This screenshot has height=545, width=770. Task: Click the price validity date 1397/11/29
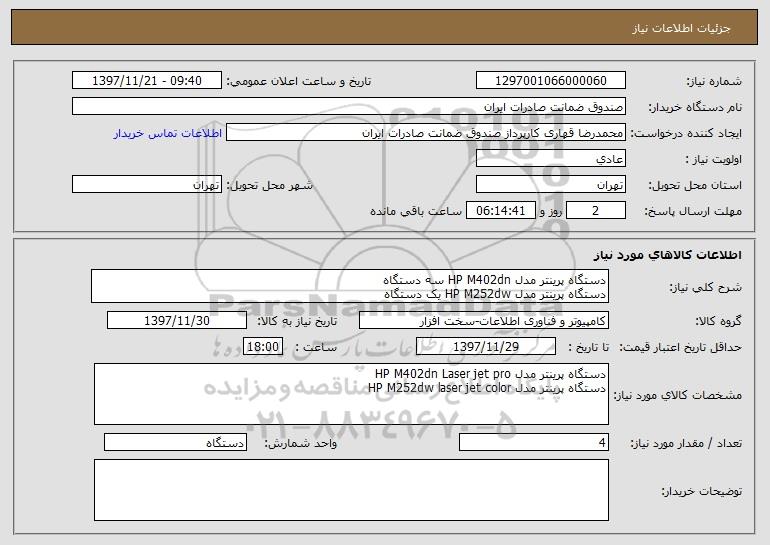tap(486, 347)
